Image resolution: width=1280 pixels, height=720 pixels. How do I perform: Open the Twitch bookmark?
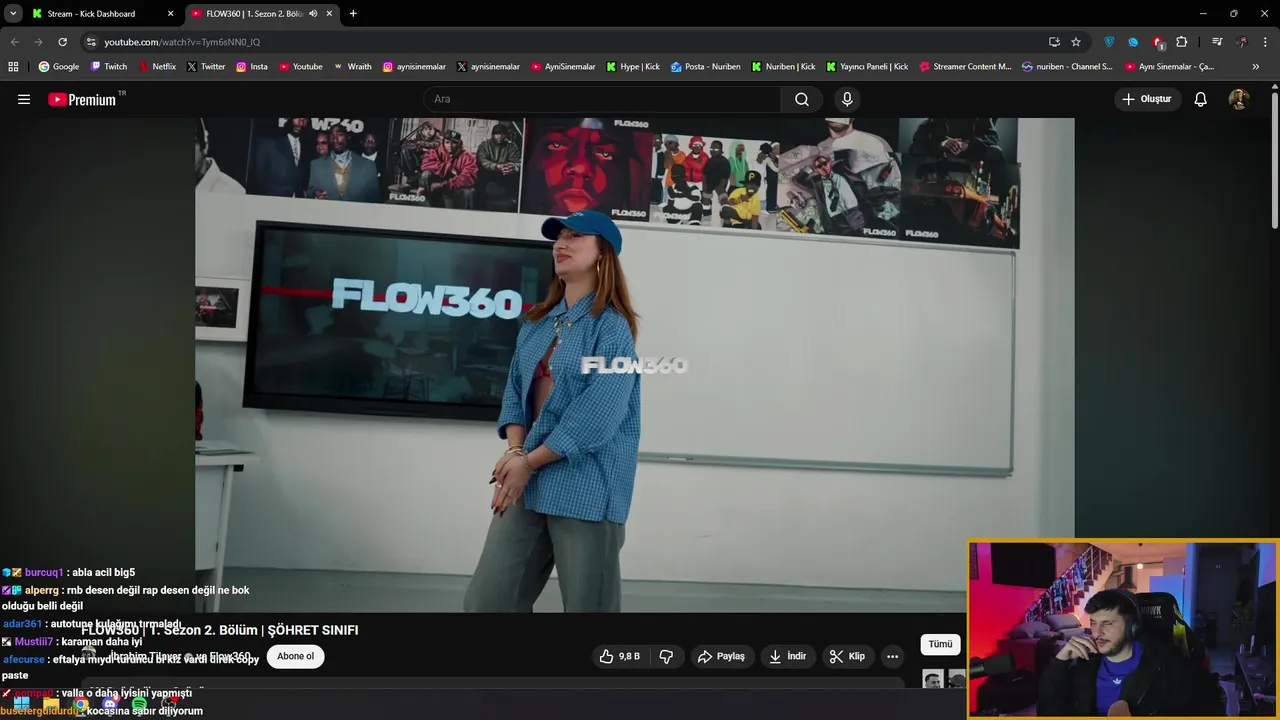pos(109,67)
